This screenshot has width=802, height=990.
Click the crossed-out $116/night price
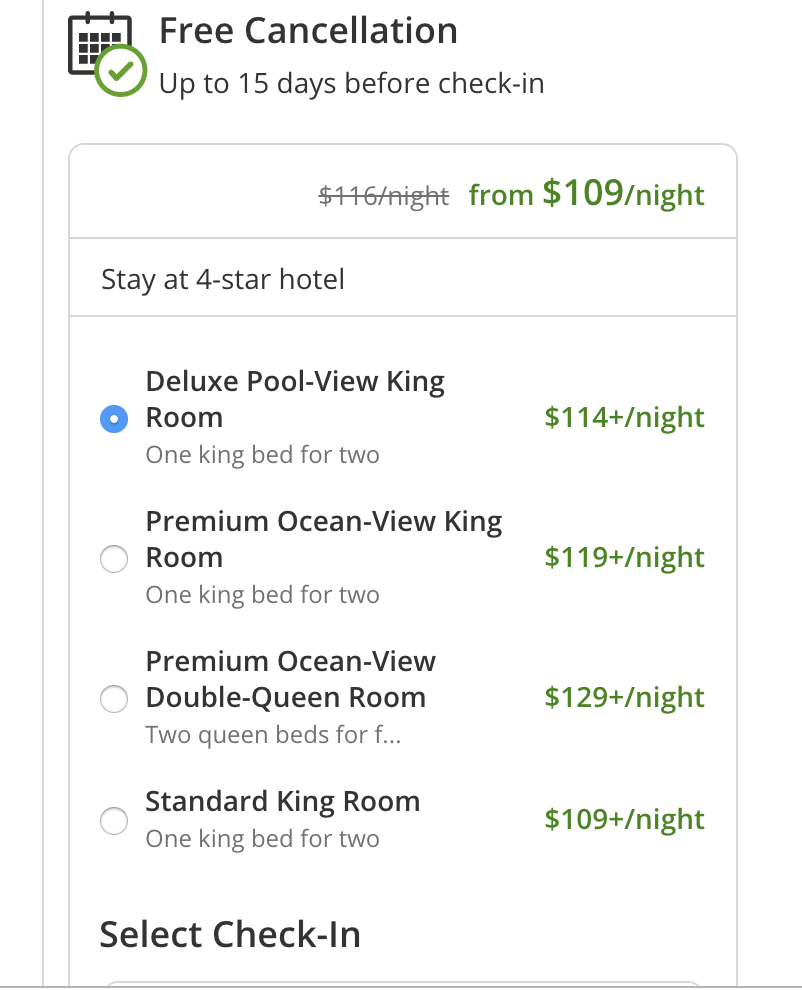[384, 196]
